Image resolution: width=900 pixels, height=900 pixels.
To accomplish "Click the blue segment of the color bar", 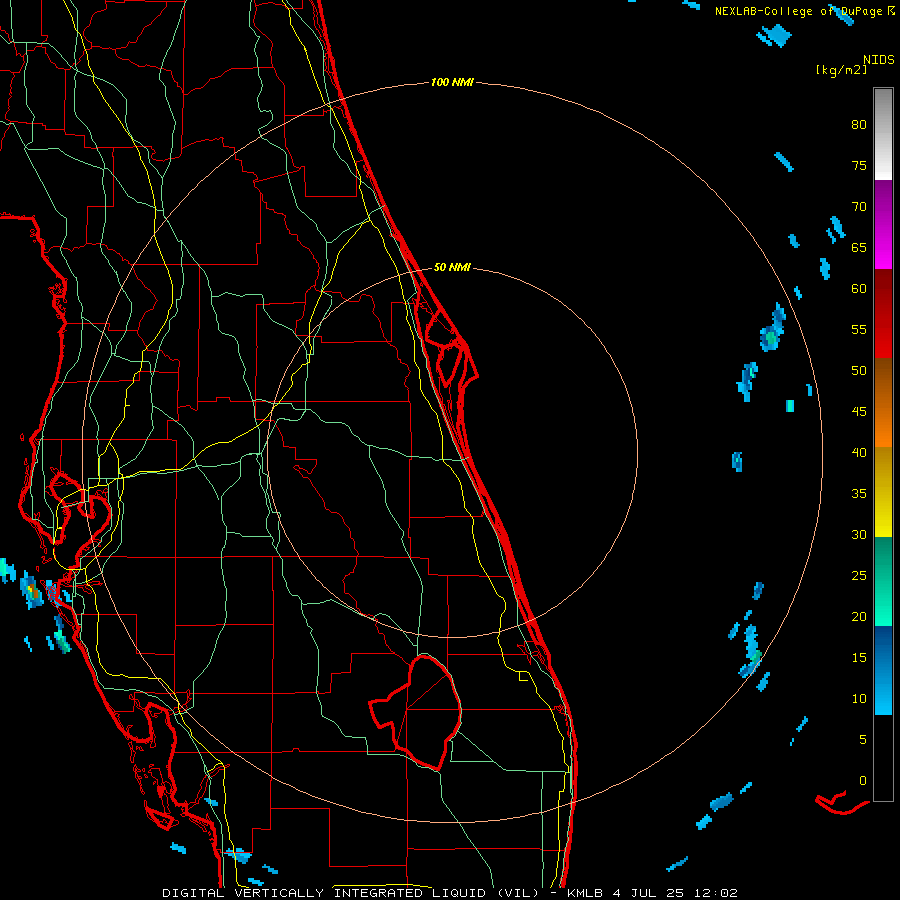I will tap(883, 670).
